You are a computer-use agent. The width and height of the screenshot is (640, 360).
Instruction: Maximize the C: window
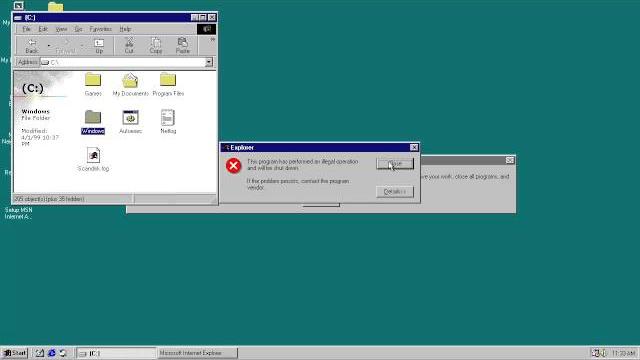(x=203, y=18)
